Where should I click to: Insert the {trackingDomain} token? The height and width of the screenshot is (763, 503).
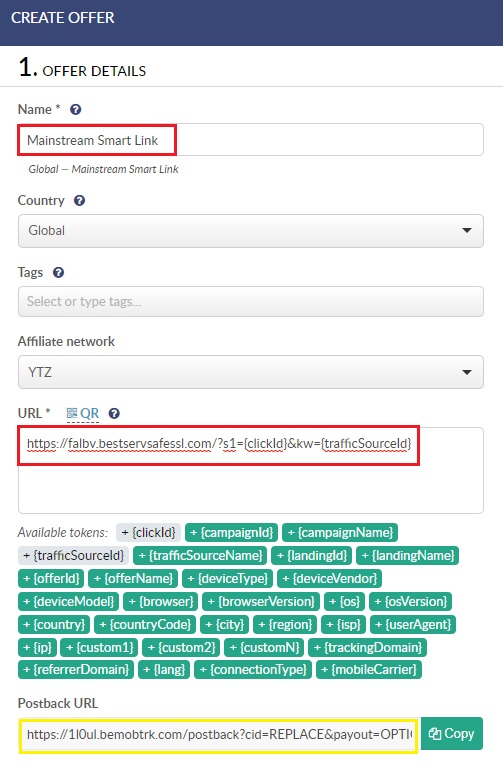(368, 647)
